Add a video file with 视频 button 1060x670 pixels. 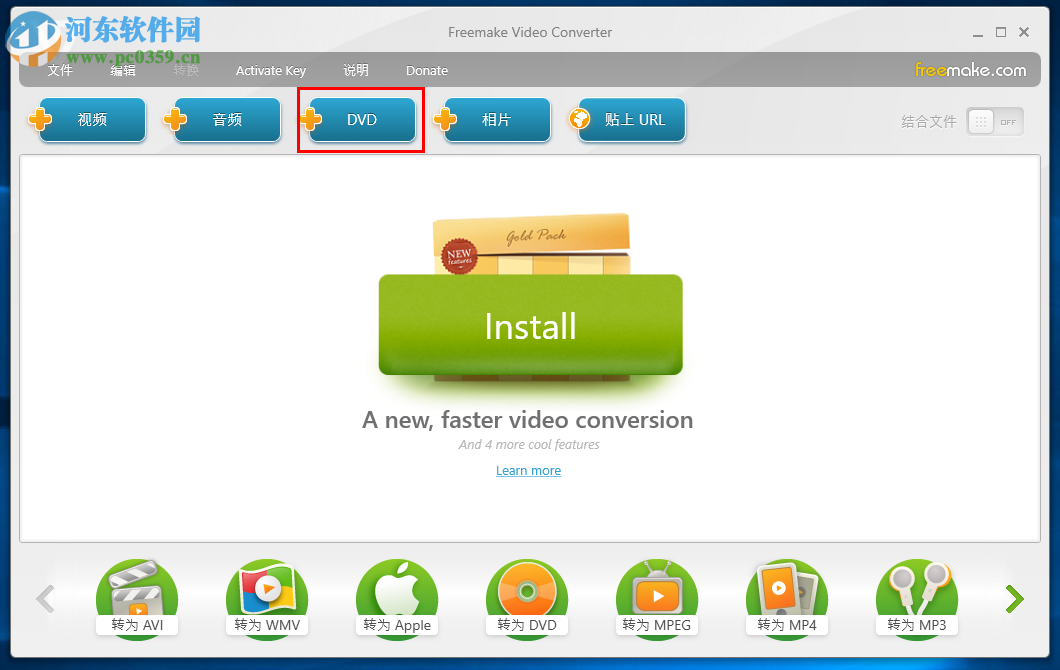pos(88,120)
